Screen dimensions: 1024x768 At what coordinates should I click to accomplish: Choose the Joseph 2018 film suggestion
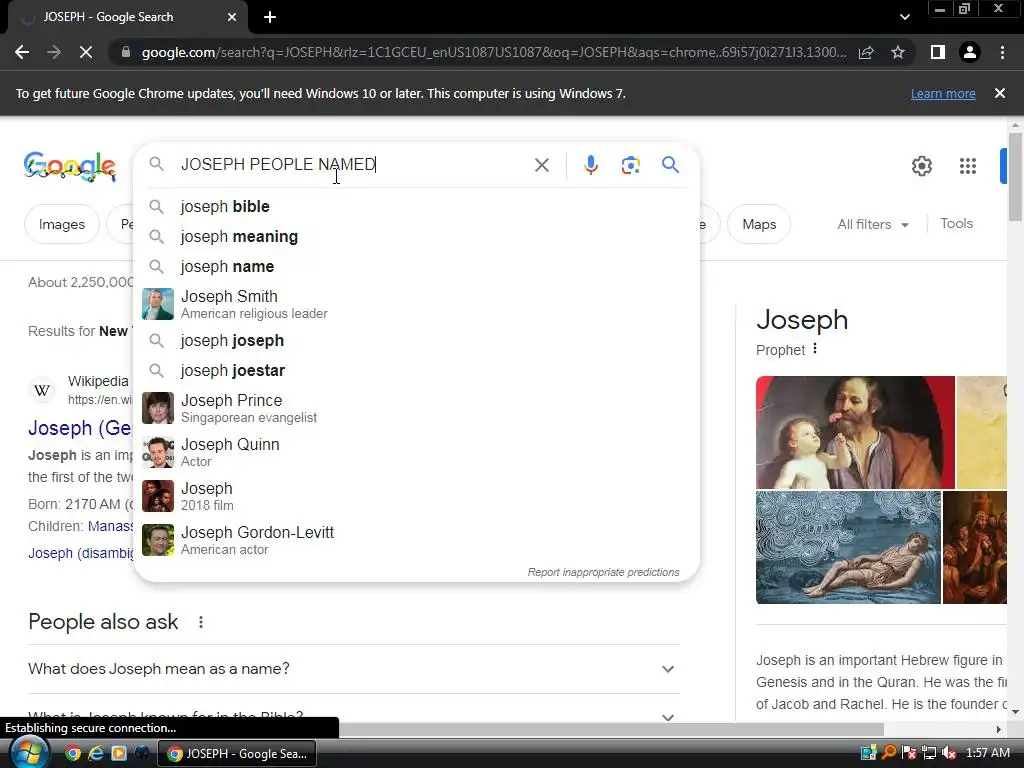point(417,496)
